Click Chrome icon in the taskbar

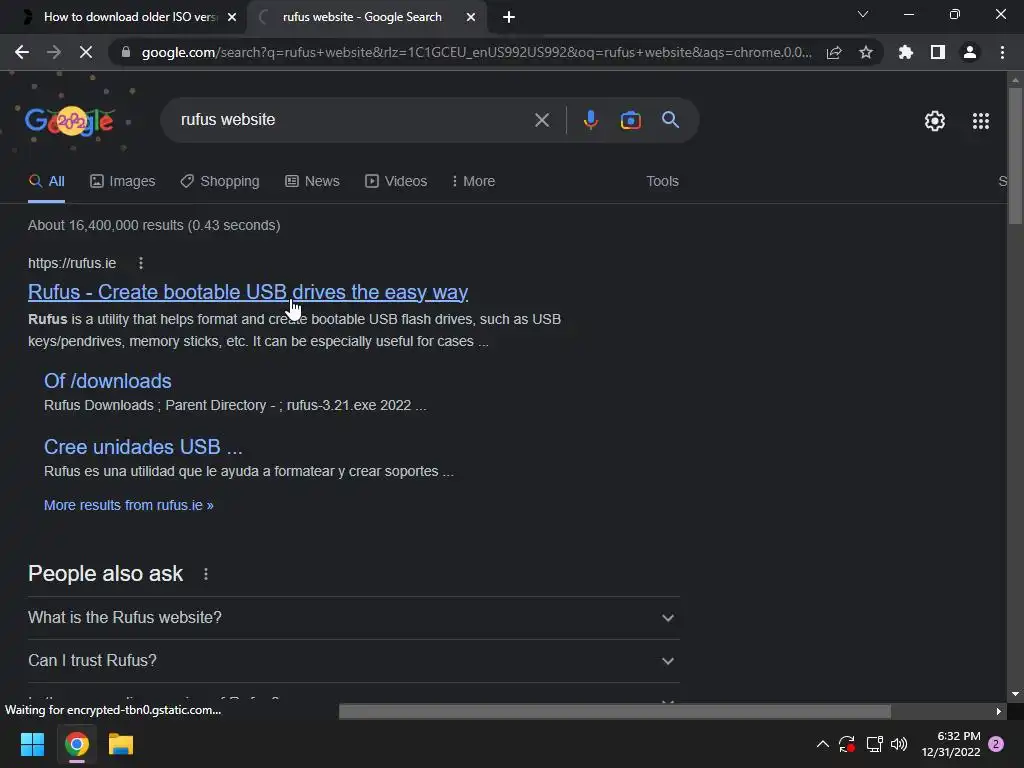(76, 744)
